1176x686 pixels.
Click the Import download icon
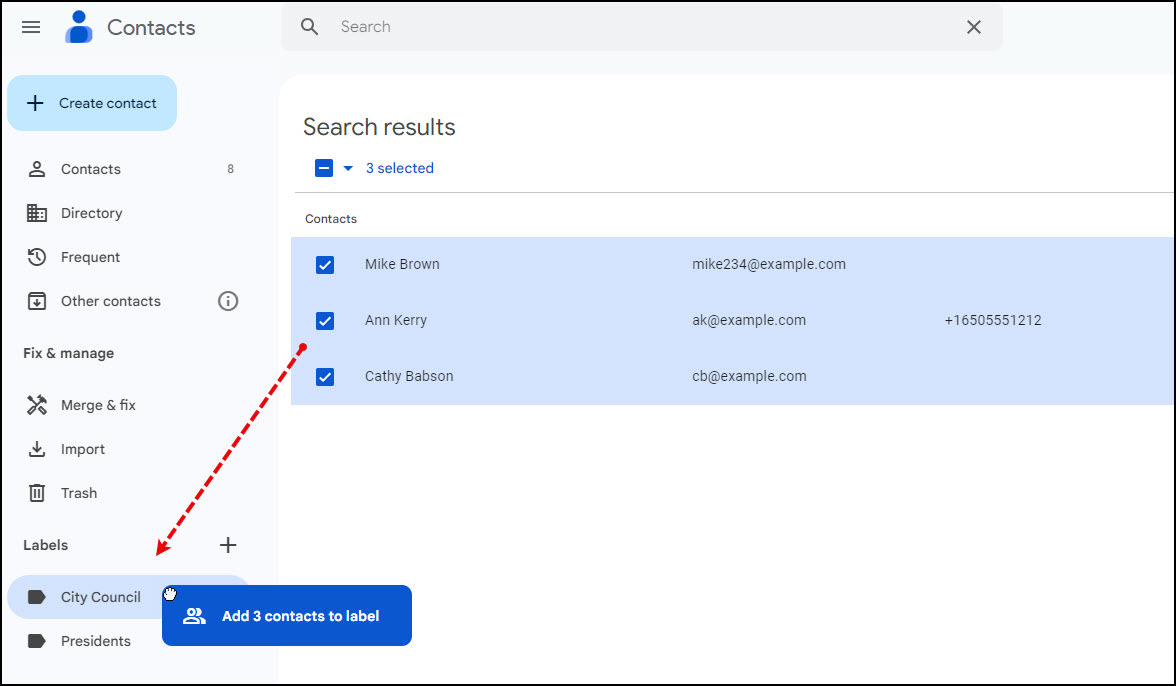click(x=36, y=448)
